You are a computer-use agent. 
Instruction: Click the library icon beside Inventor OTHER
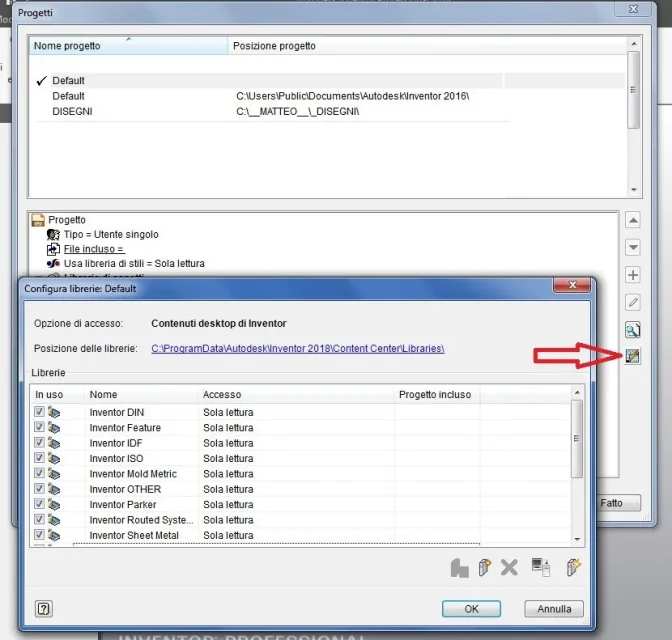[x=54, y=489]
